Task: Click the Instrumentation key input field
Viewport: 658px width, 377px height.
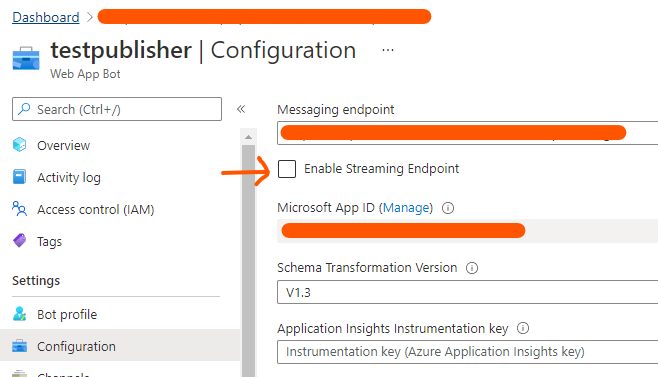Action: 467,352
